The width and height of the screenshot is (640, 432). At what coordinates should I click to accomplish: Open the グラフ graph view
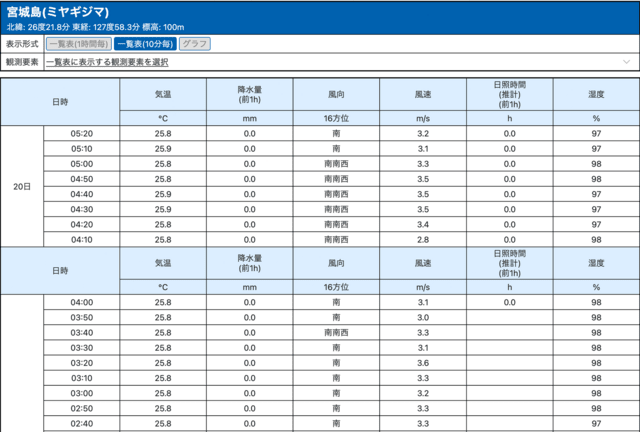[195, 44]
